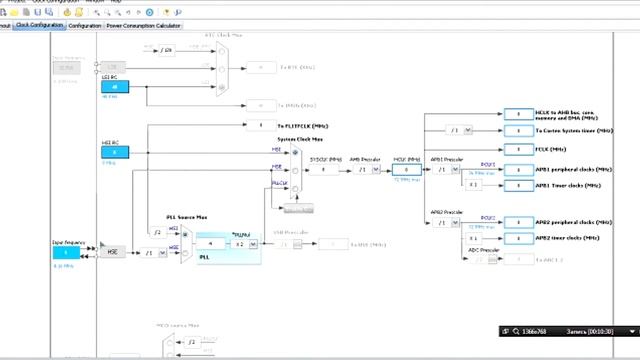Click the Cortex System timer value box

point(519,131)
